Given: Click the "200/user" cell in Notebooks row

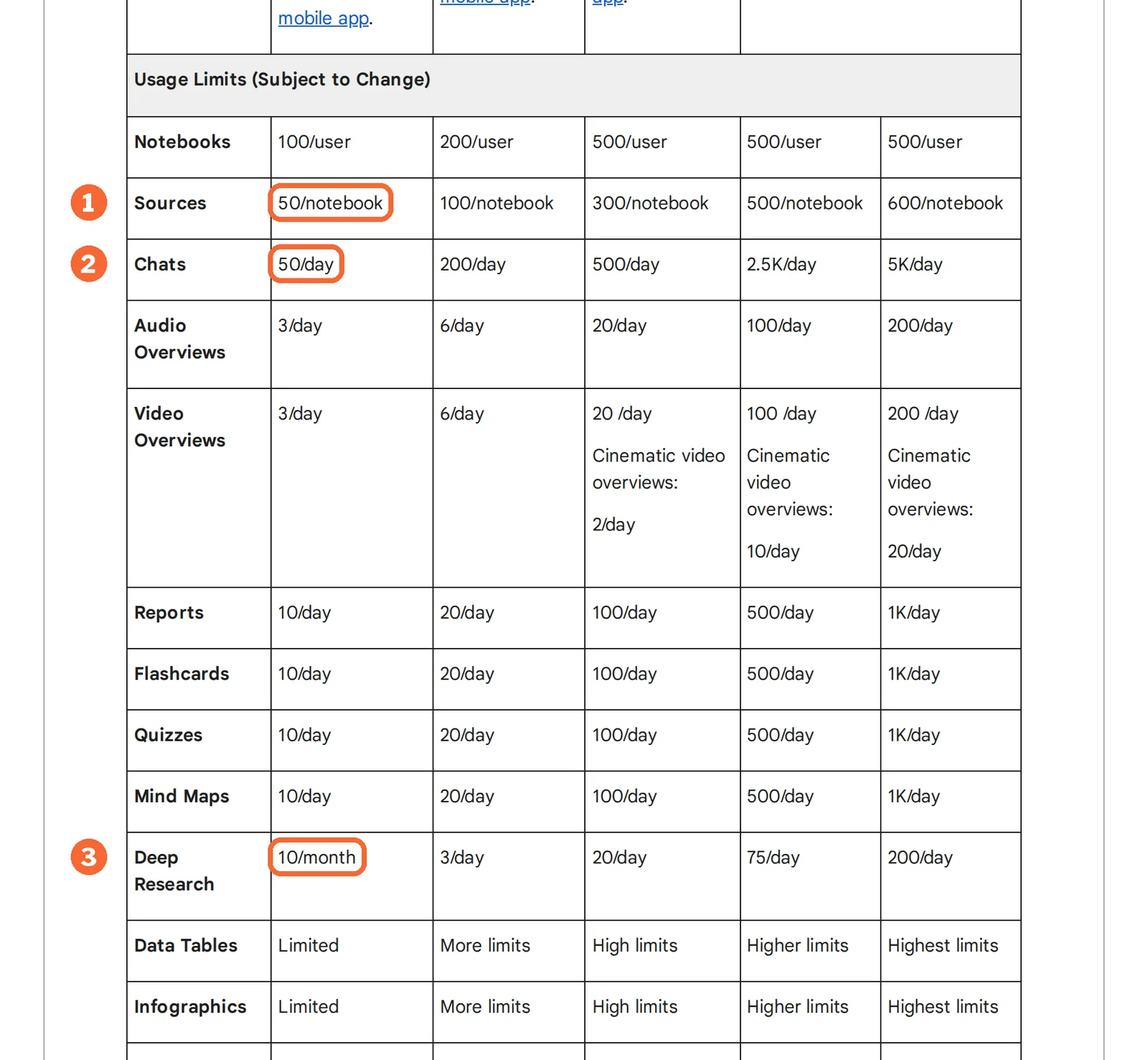Looking at the screenshot, I should pyautogui.click(x=476, y=142).
